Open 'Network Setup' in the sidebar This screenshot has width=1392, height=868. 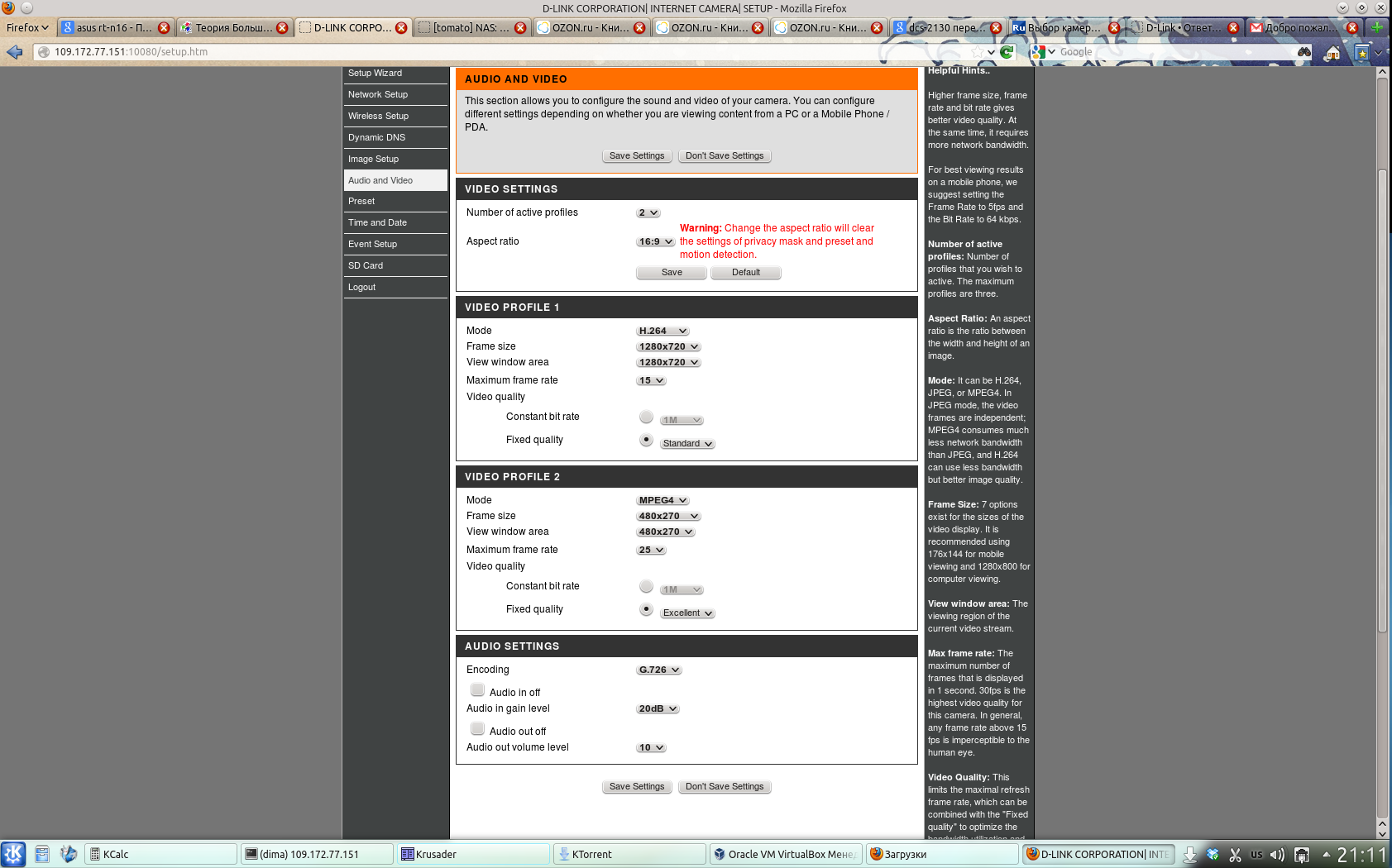395,94
